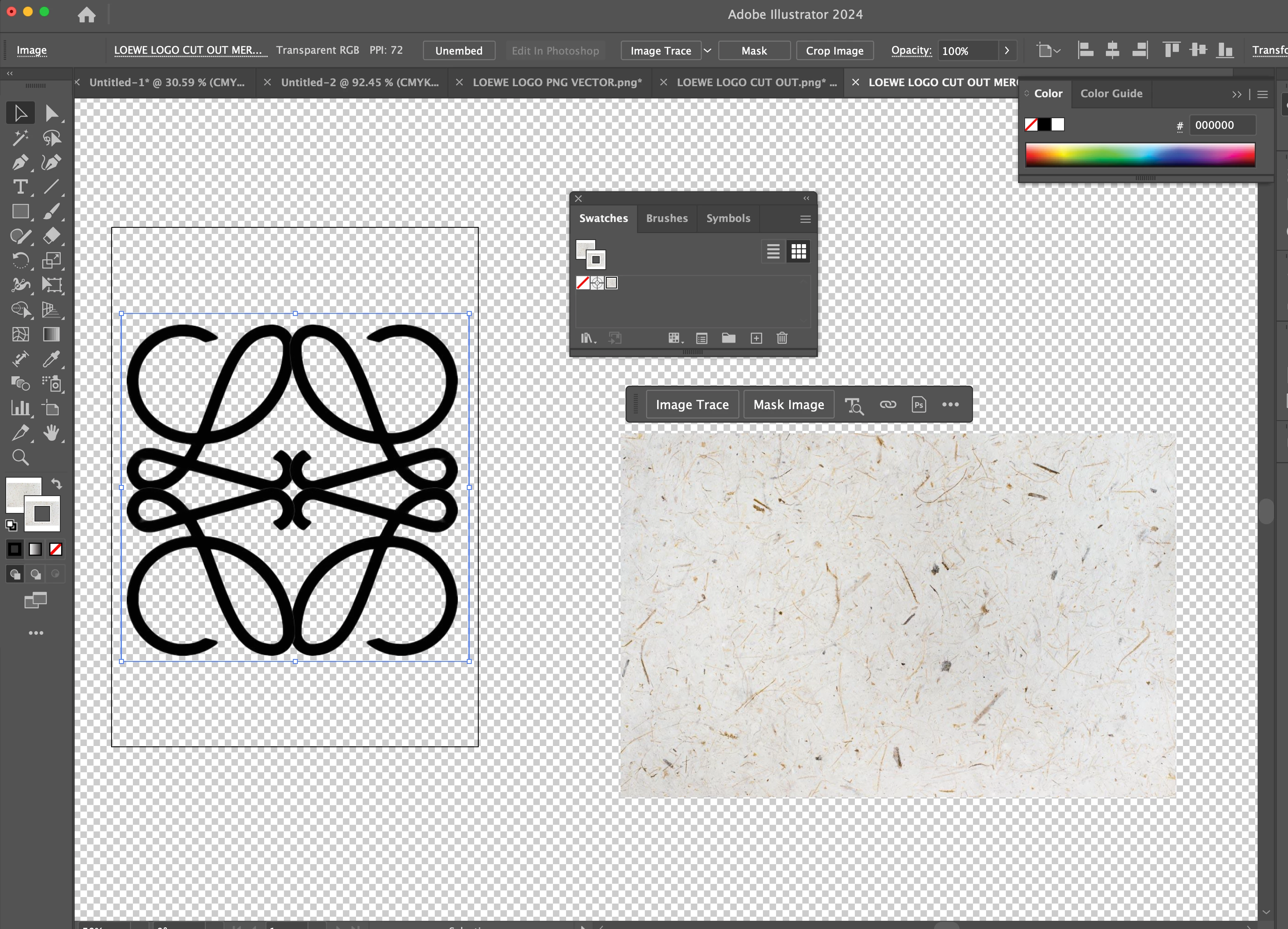Select the Eraser tool
The image size is (1288, 929).
click(x=51, y=236)
